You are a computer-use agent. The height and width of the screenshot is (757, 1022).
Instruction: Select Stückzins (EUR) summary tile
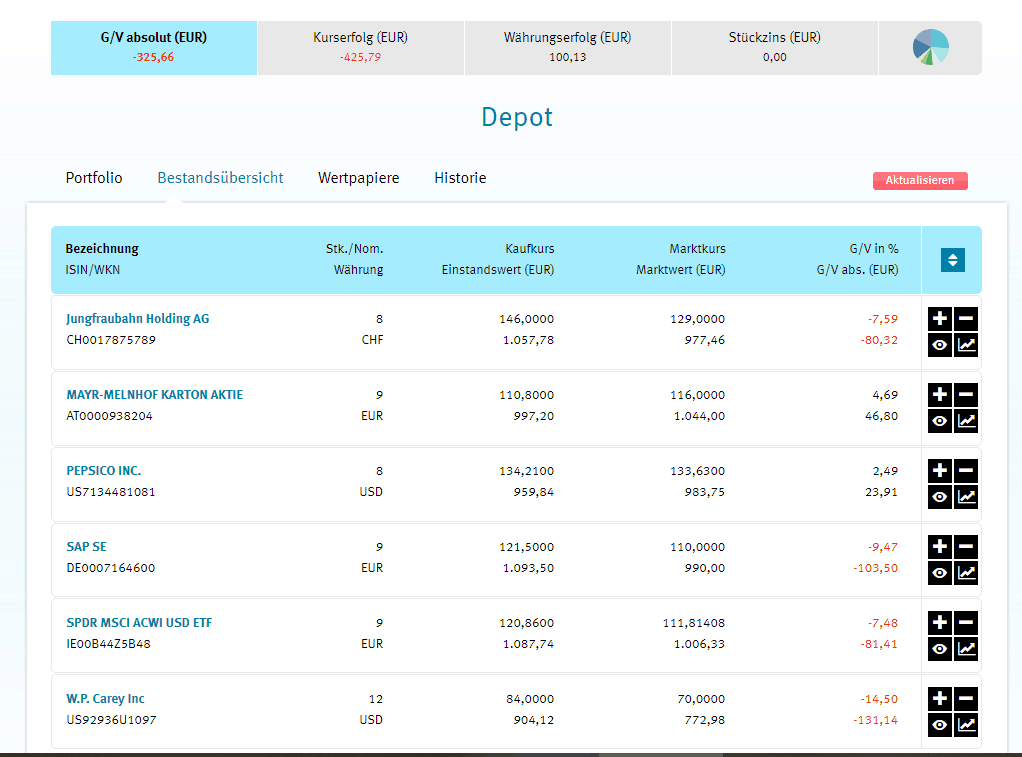pos(775,48)
